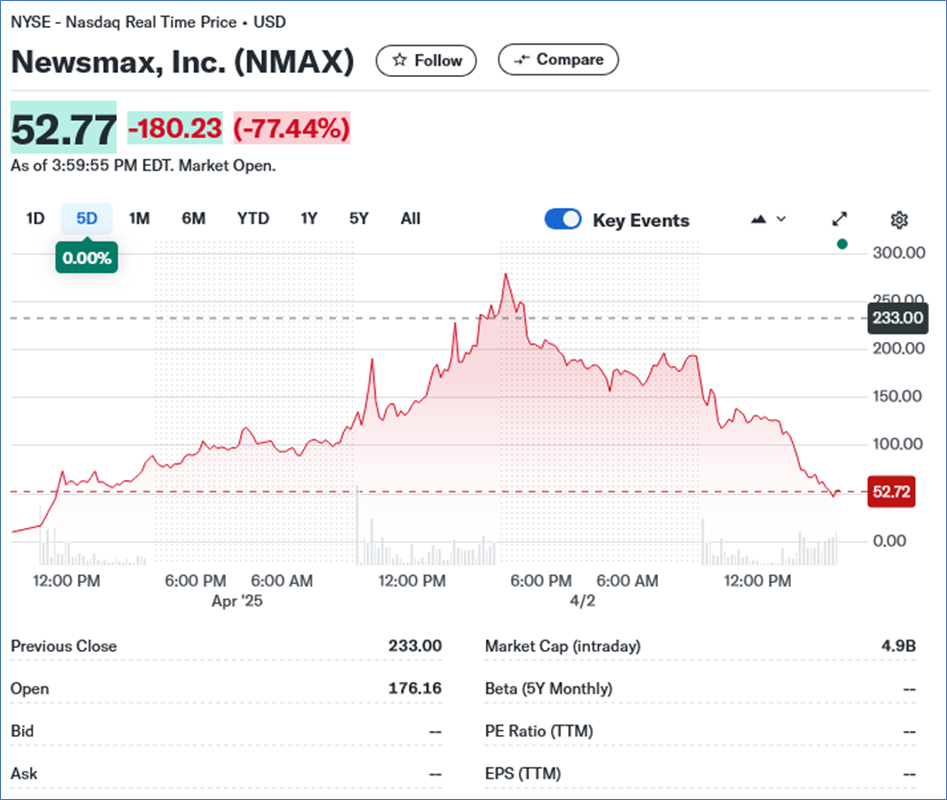Show the YTD chart range
Screen dimensions: 947x800
(x=253, y=219)
